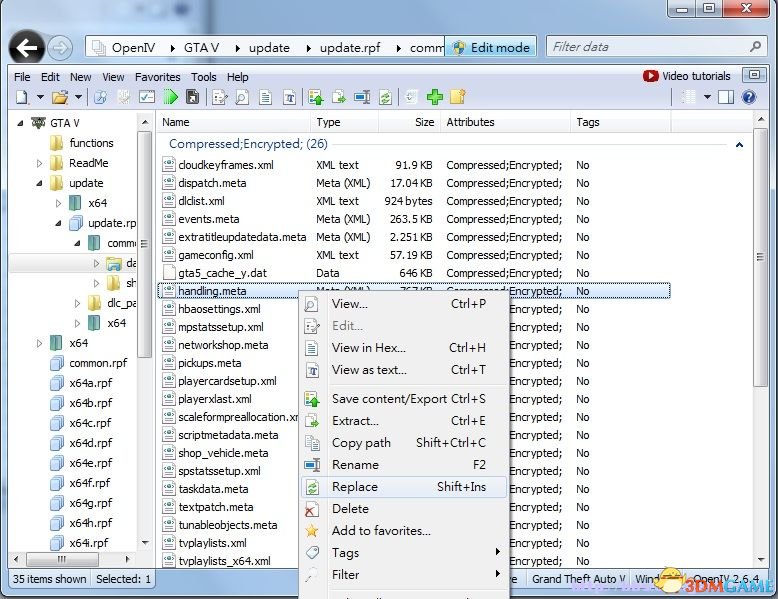This screenshot has width=778, height=599.
Task: Click the Back navigation arrow
Action: (27, 48)
